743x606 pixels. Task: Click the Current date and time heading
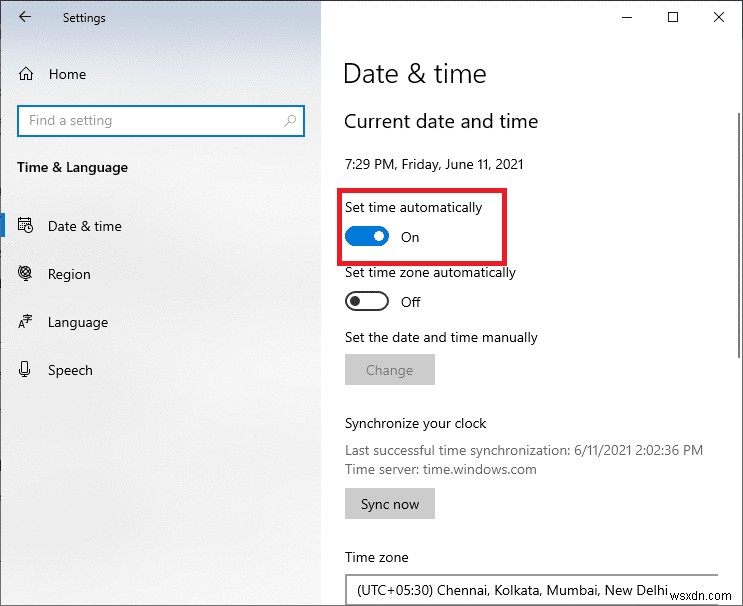(441, 121)
